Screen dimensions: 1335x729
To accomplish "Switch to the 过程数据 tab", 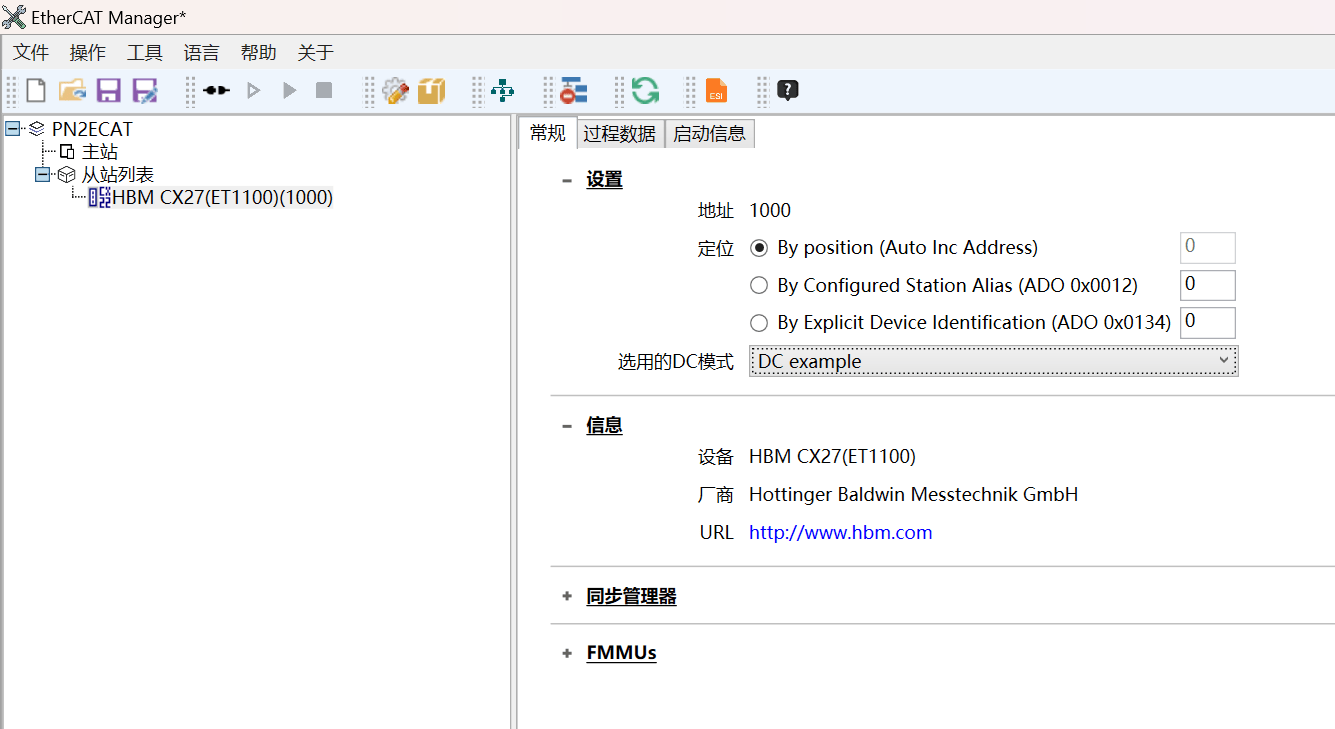I will point(620,134).
